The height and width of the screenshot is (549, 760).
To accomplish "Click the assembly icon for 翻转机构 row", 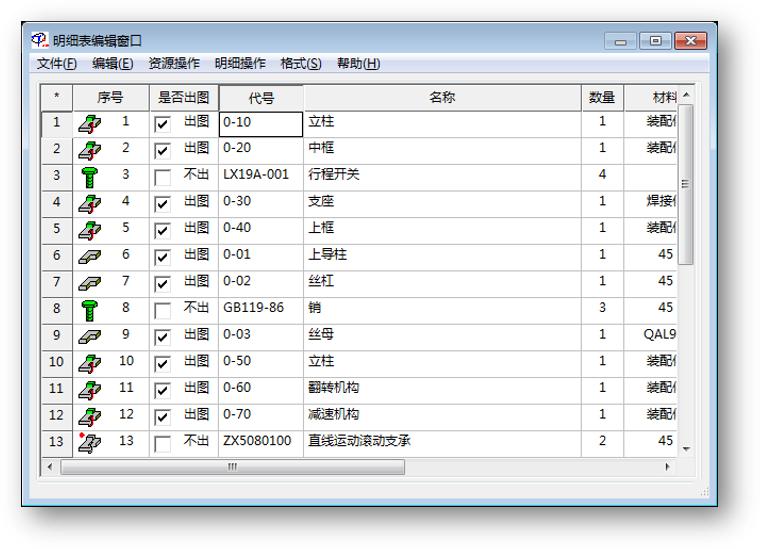I will point(90,391).
